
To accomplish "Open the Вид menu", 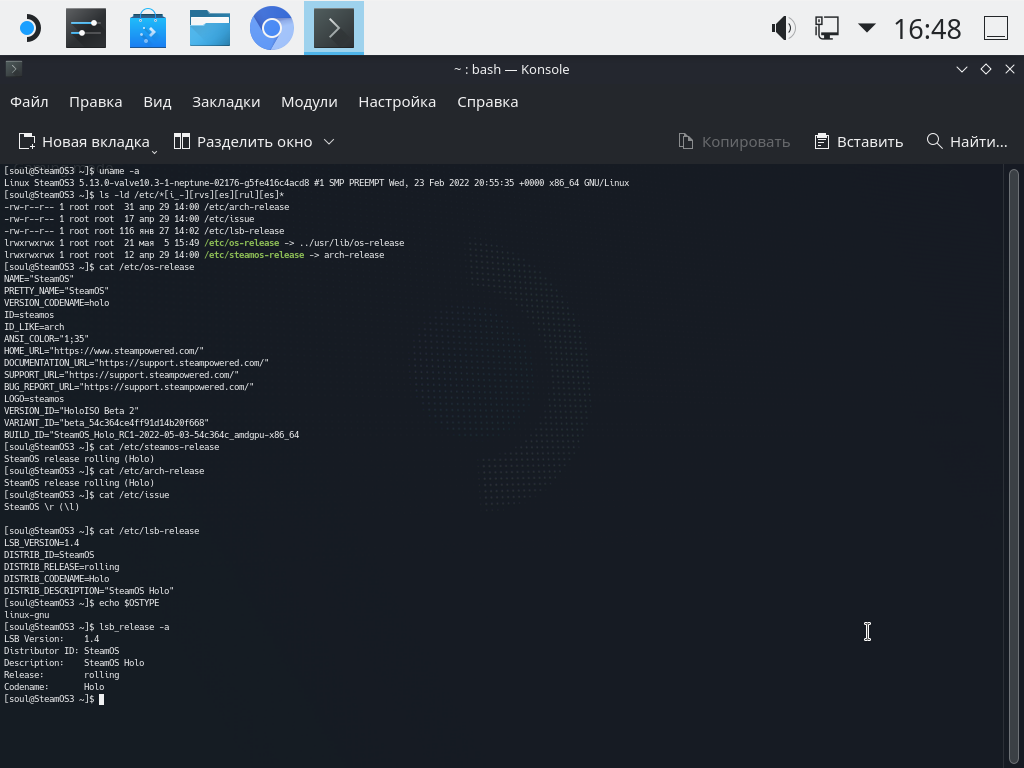I will (x=157, y=102).
